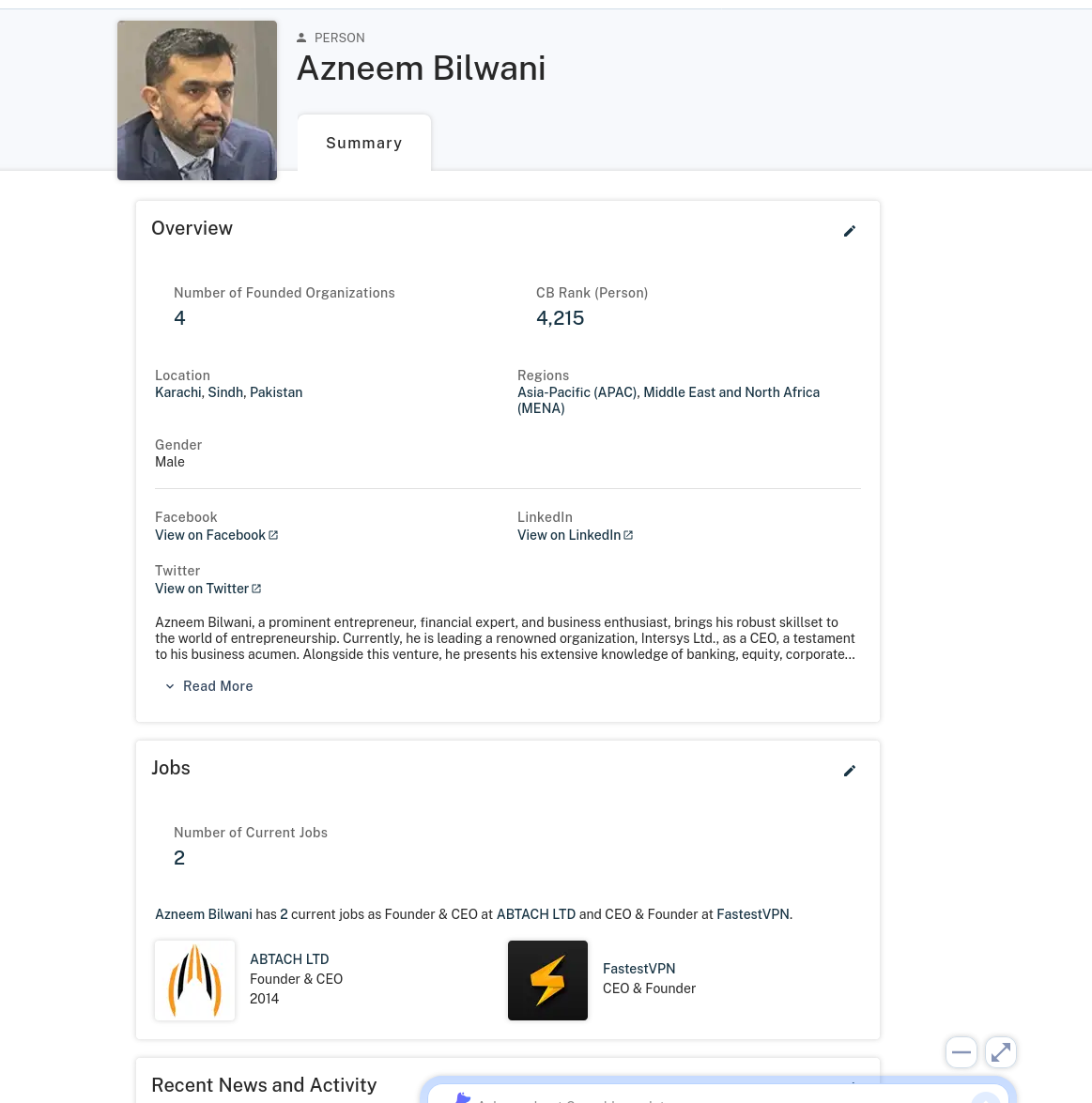Click the external link icon beside LinkedIn
This screenshot has height=1103, width=1092.
(x=628, y=535)
